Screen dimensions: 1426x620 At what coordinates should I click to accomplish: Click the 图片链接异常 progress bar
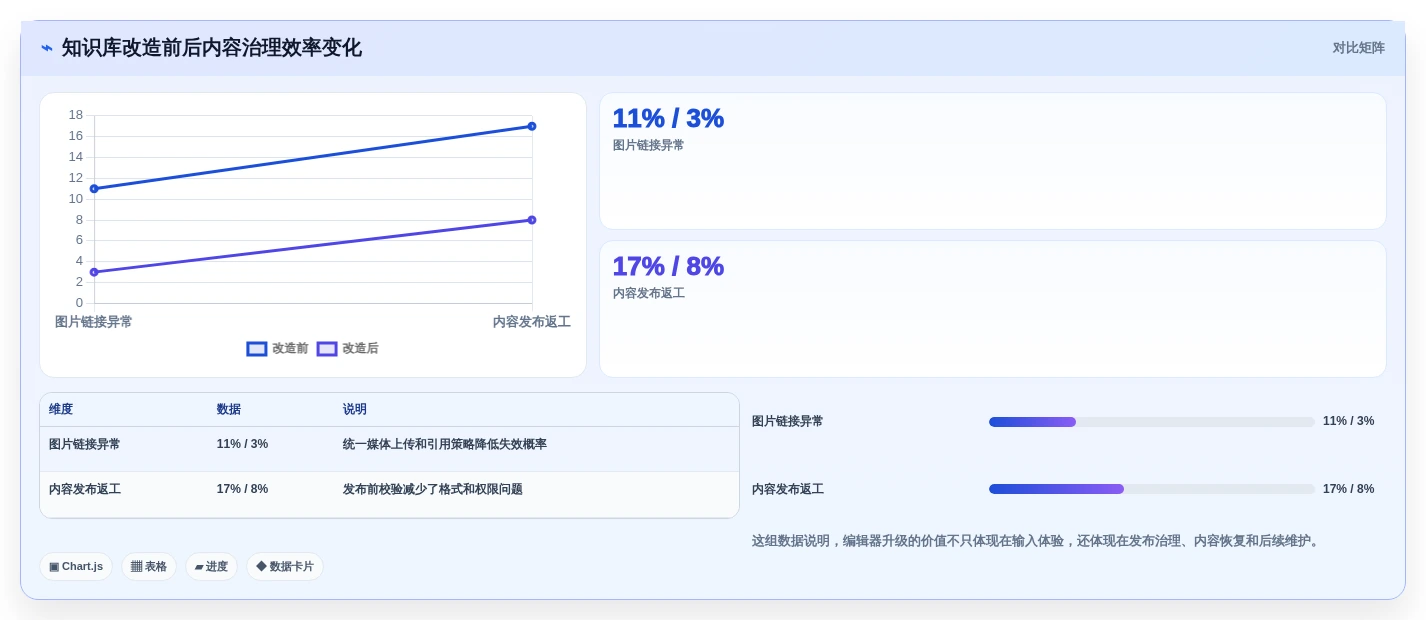1152,422
